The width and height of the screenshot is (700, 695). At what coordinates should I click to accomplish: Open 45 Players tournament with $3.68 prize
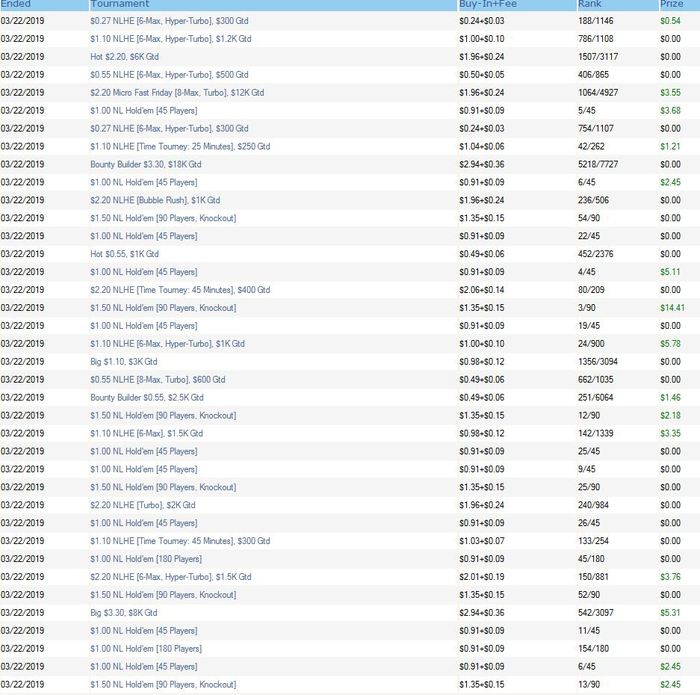[144, 110]
